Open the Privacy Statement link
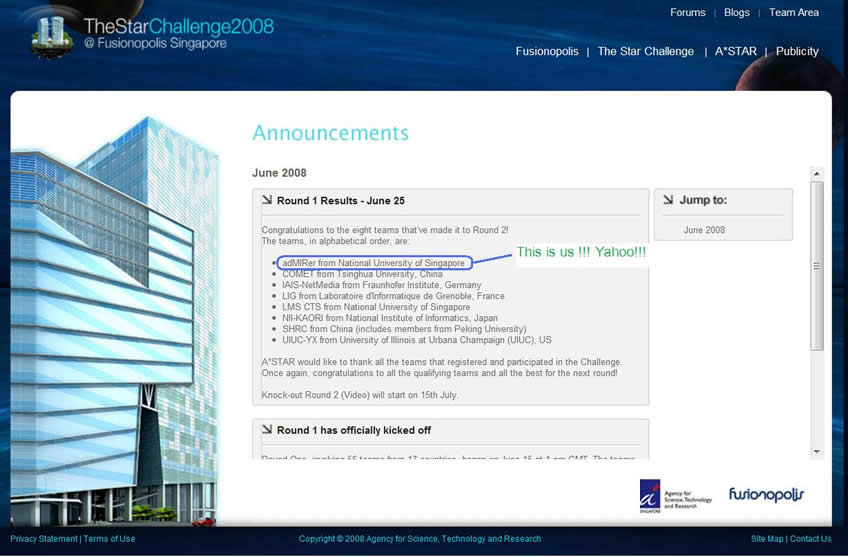 point(44,539)
